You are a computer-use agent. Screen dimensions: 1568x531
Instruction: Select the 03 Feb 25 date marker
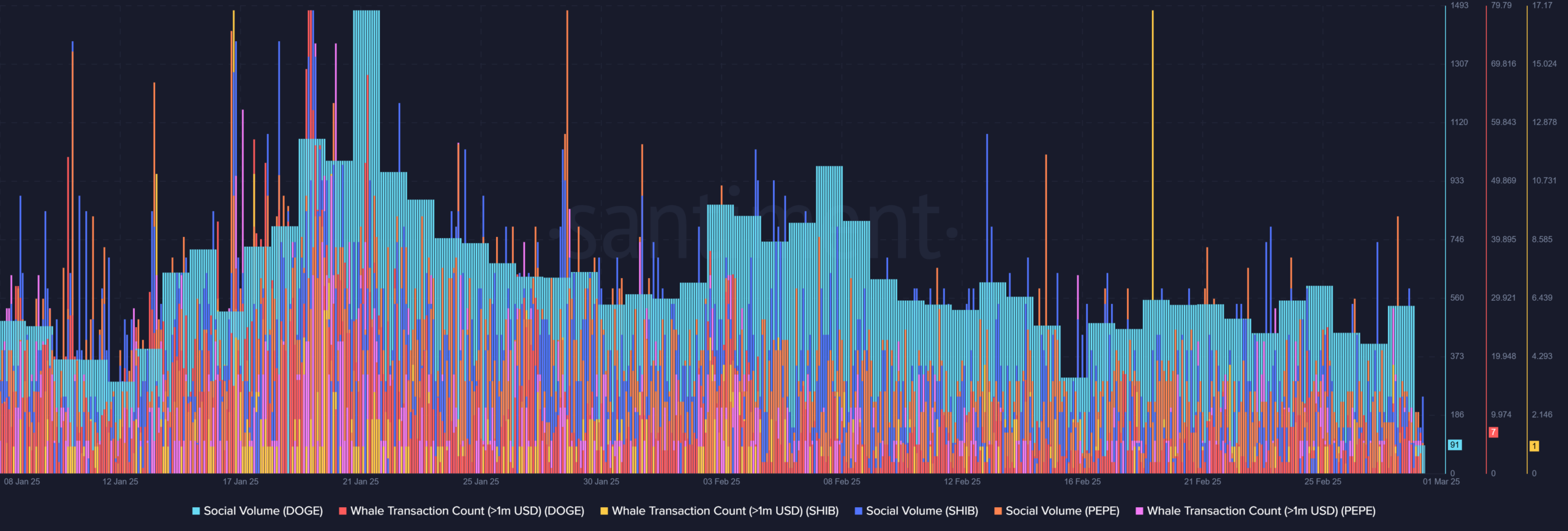tap(722, 481)
